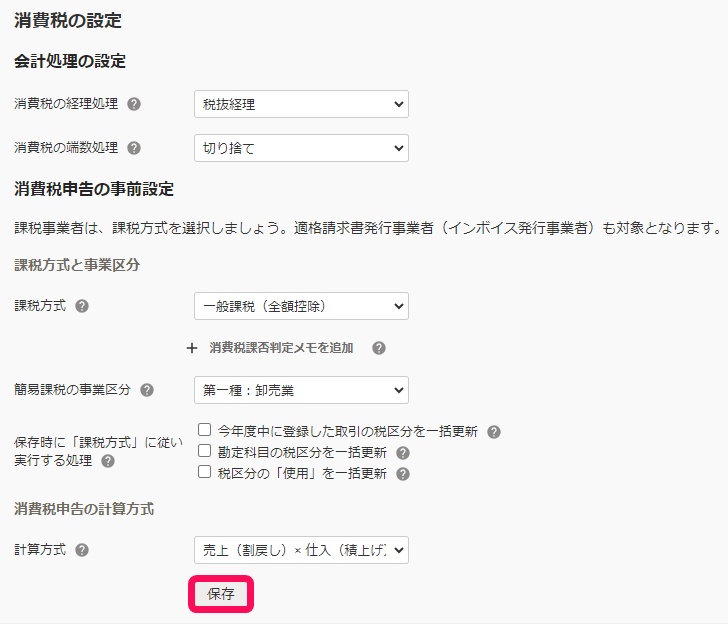Help icon for 今年度中に登録した取引の税区分を一括更新
728x624 pixels.
(x=494, y=432)
